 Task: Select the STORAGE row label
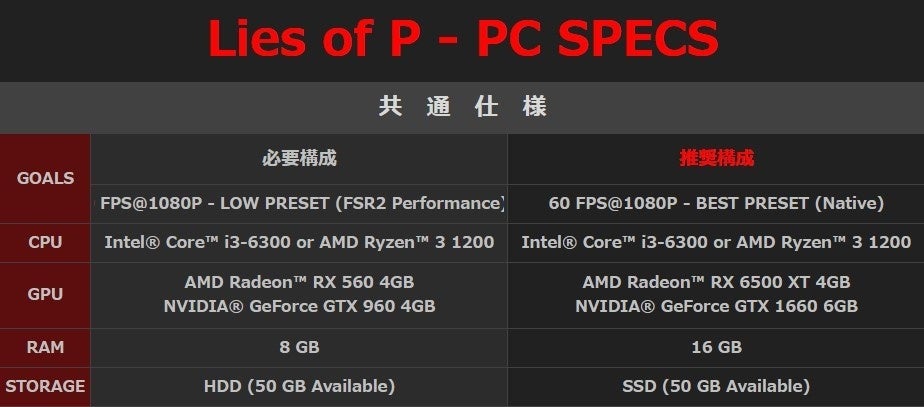[45, 385]
